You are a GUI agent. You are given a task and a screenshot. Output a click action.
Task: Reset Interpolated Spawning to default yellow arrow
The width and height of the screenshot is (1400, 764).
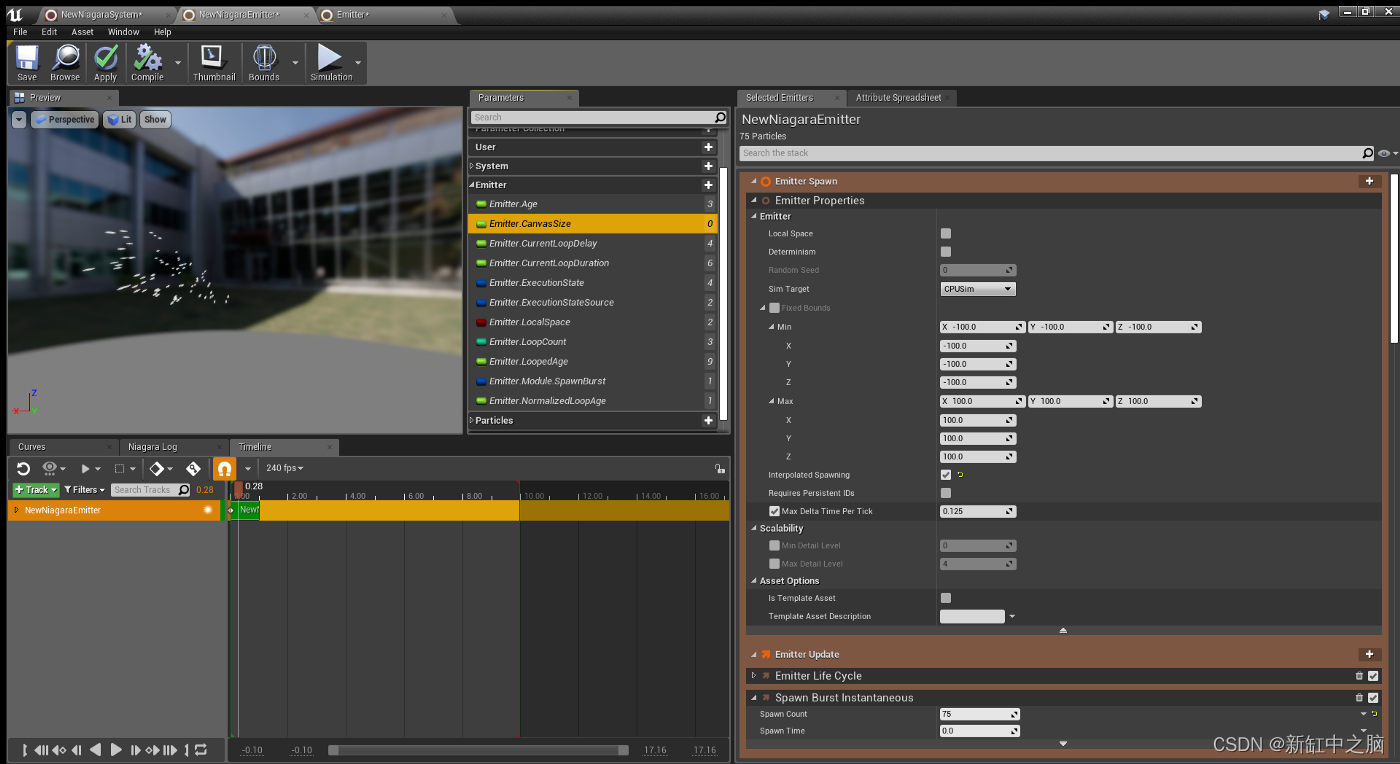pyautogui.click(x=961, y=475)
